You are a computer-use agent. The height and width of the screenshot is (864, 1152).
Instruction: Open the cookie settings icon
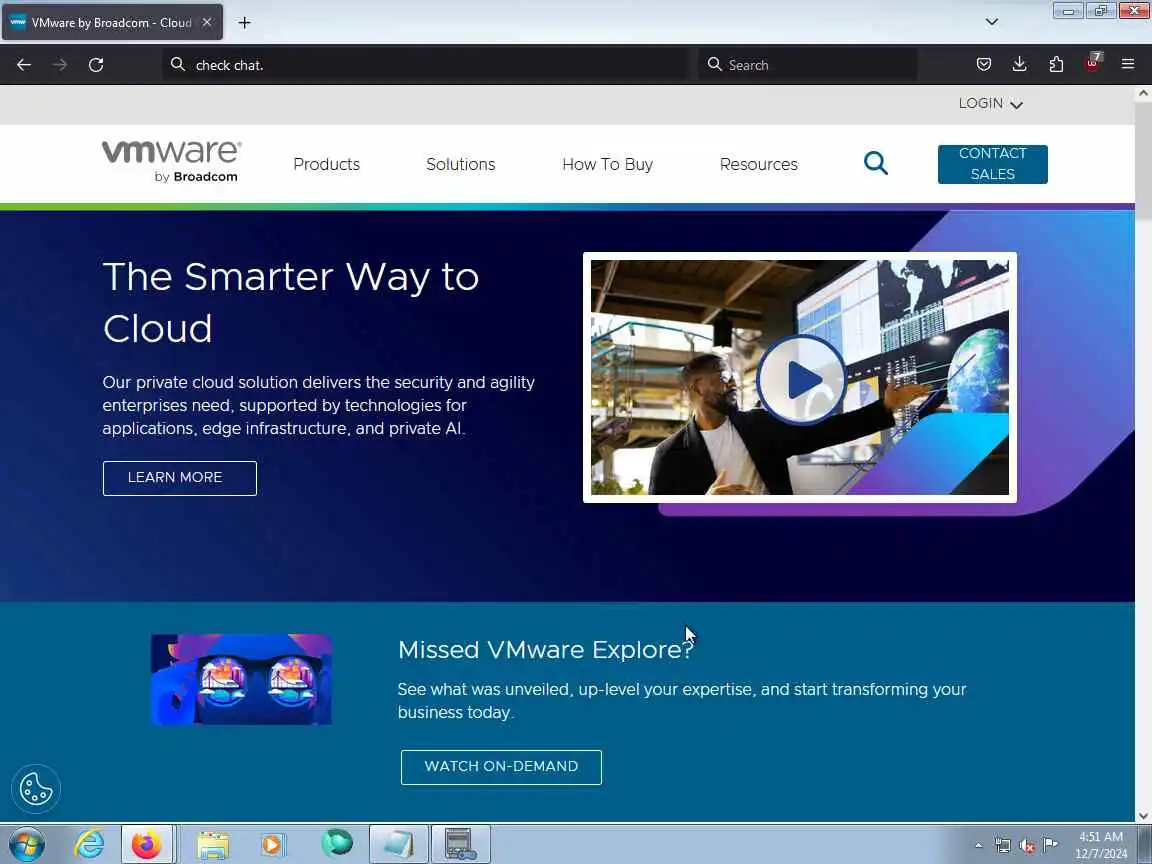pyautogui.click(x=35, y=789)
